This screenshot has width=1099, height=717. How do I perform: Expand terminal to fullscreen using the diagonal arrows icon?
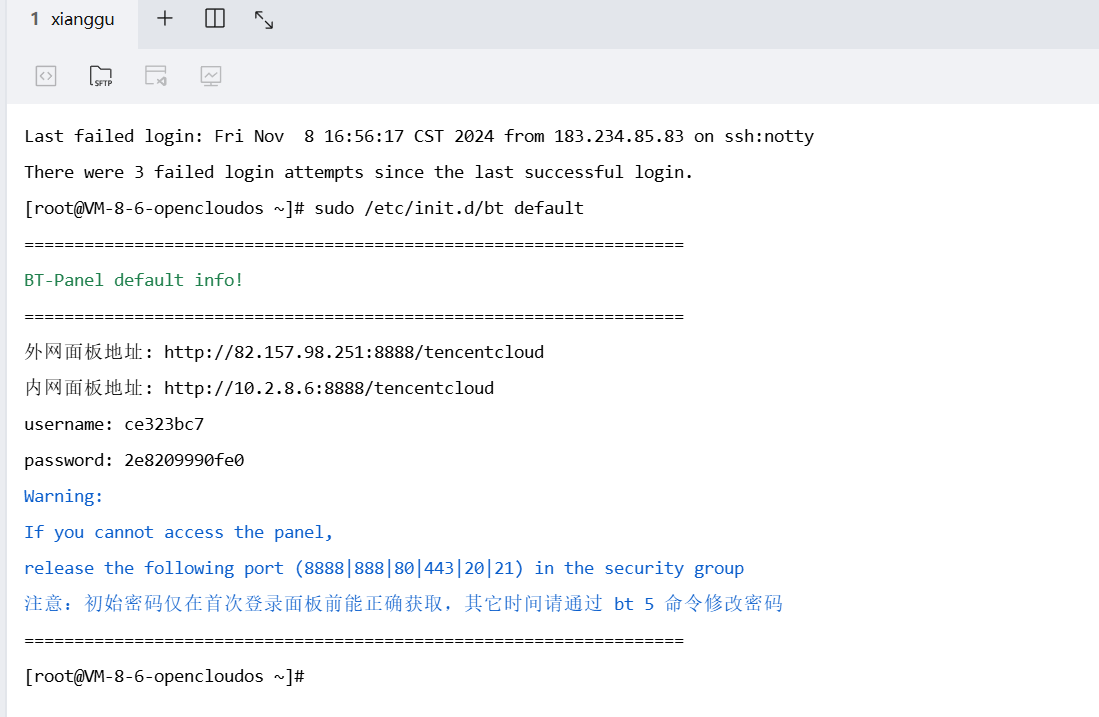[264, 20]
